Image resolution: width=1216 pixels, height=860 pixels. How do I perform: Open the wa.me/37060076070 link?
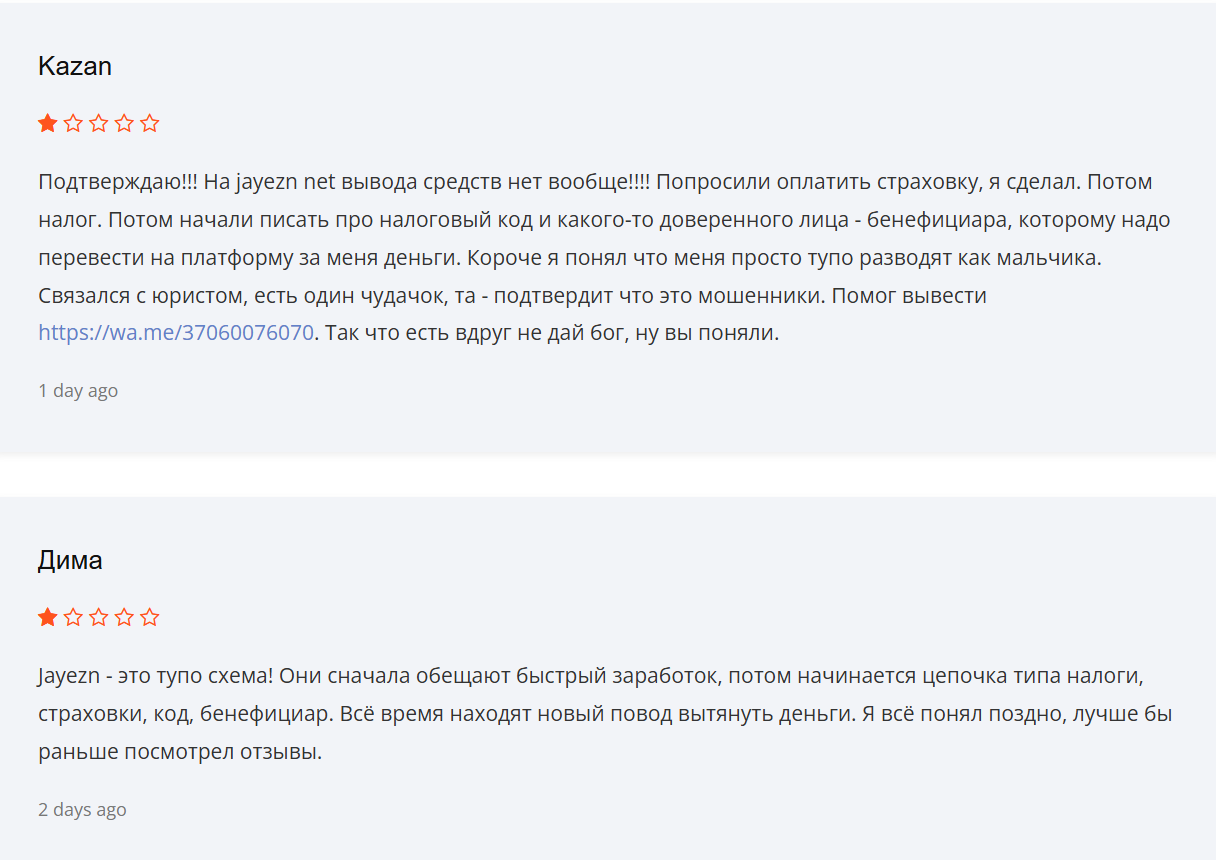coord(176,333)
